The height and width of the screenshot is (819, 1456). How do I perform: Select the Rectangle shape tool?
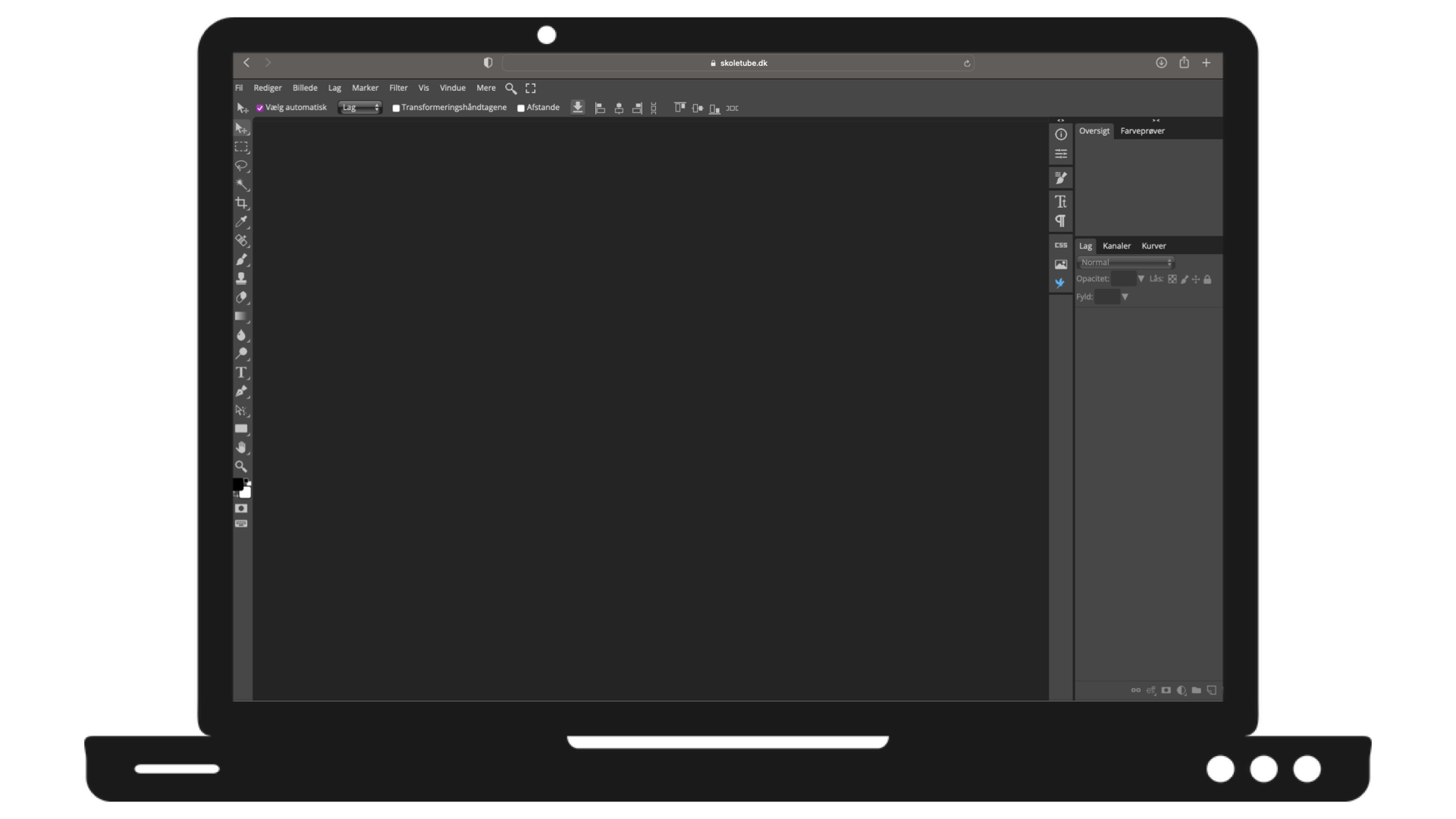coord(241,428)
